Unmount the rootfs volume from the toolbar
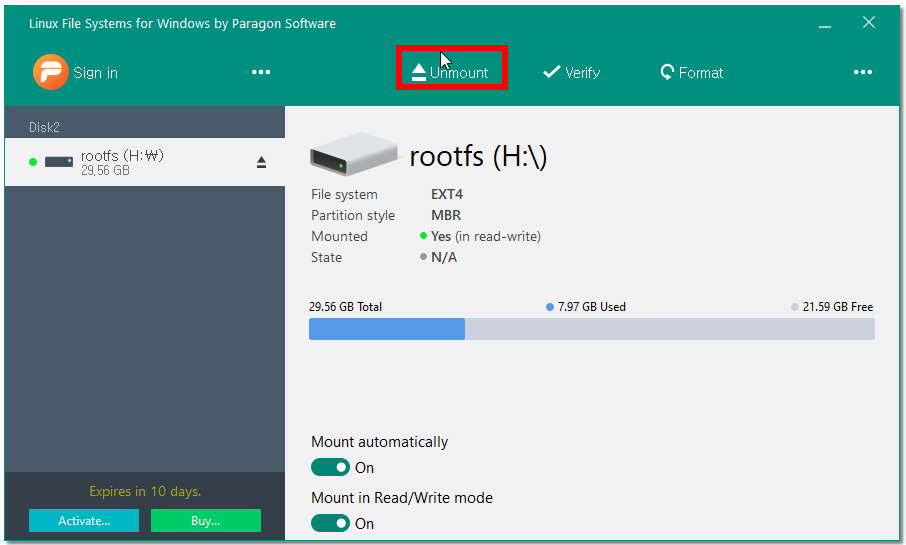The image size is (906, 545). pos(451,73)
